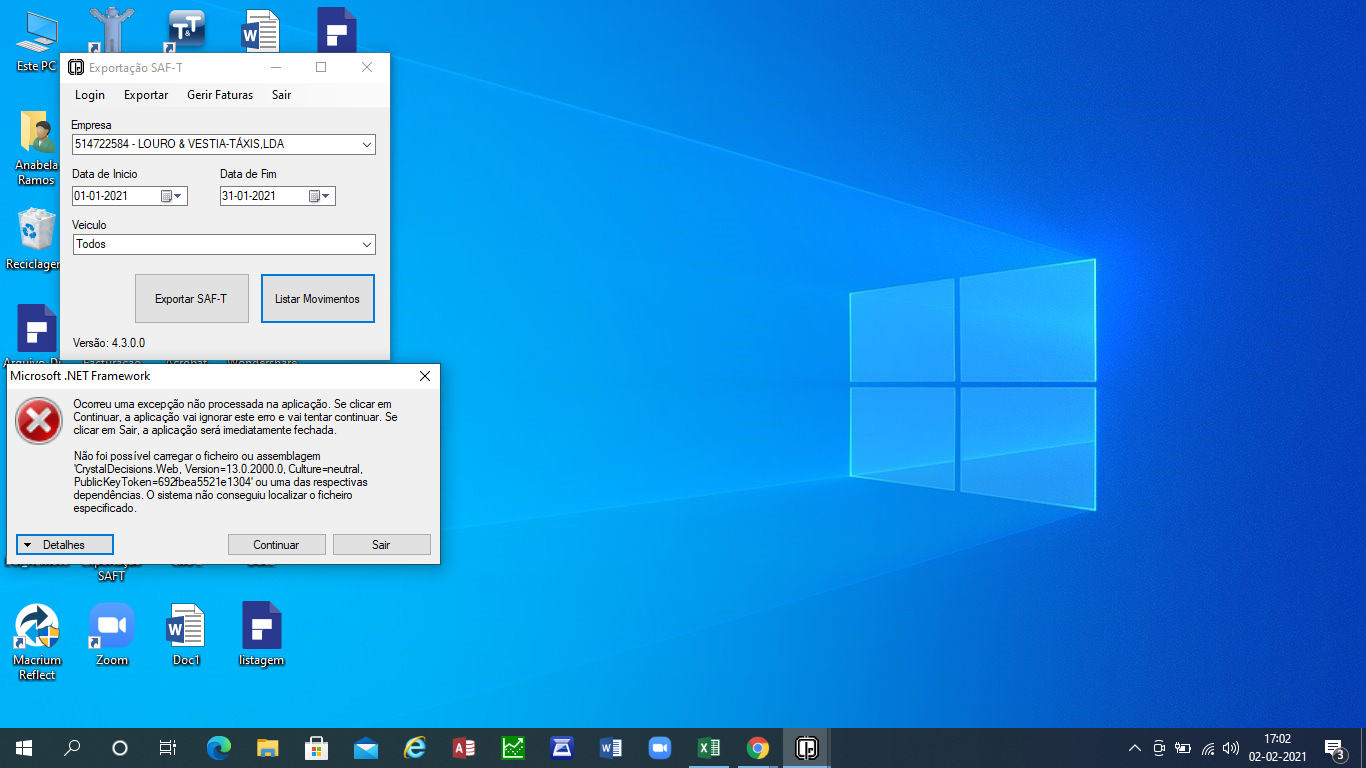The height and width of the screenshot is (768, 1366).
Task: Open the Macrium Reflect desktop icon
Action: click(x=37, y=627)
